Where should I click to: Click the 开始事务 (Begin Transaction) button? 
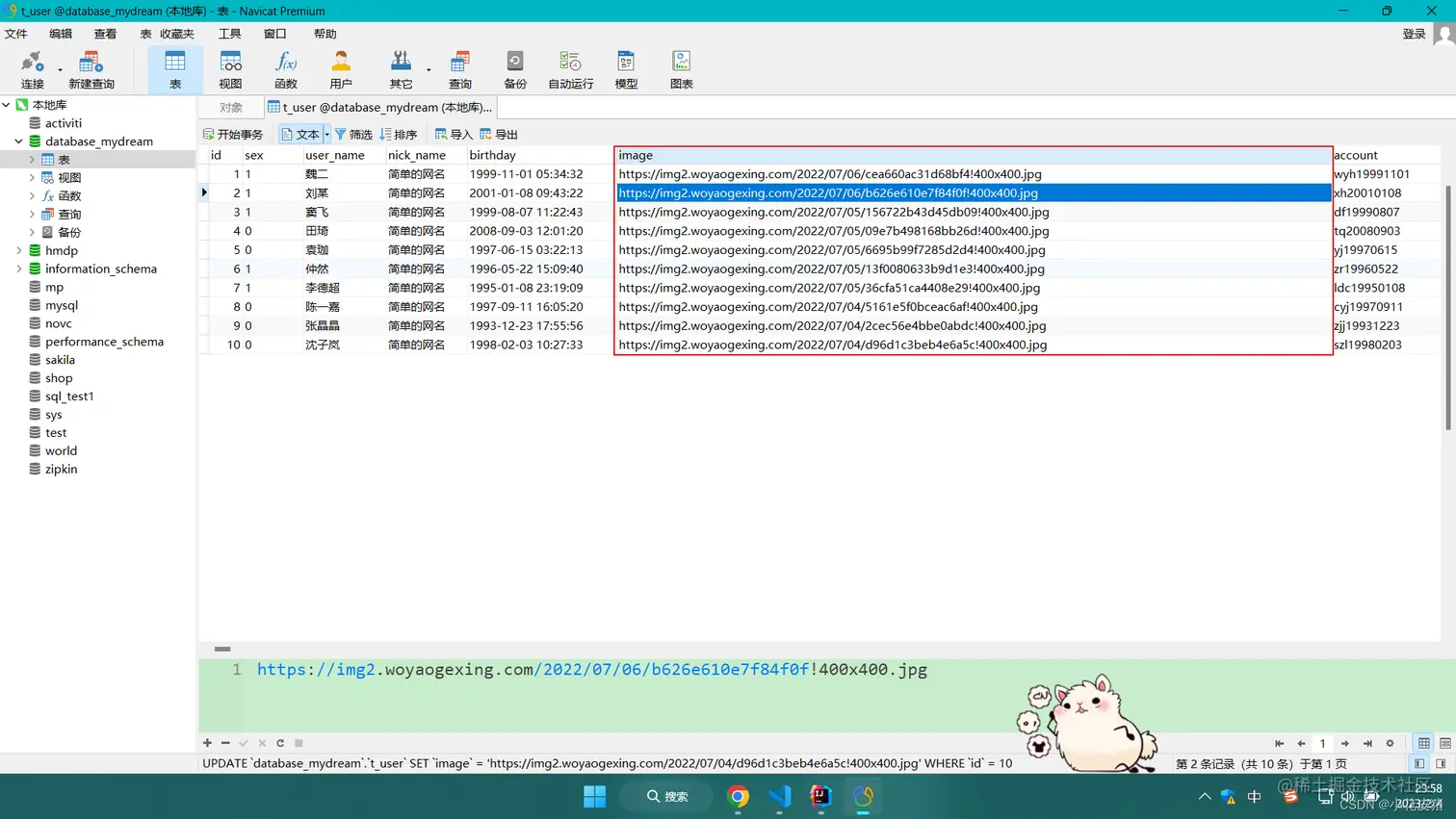[233, 134]
